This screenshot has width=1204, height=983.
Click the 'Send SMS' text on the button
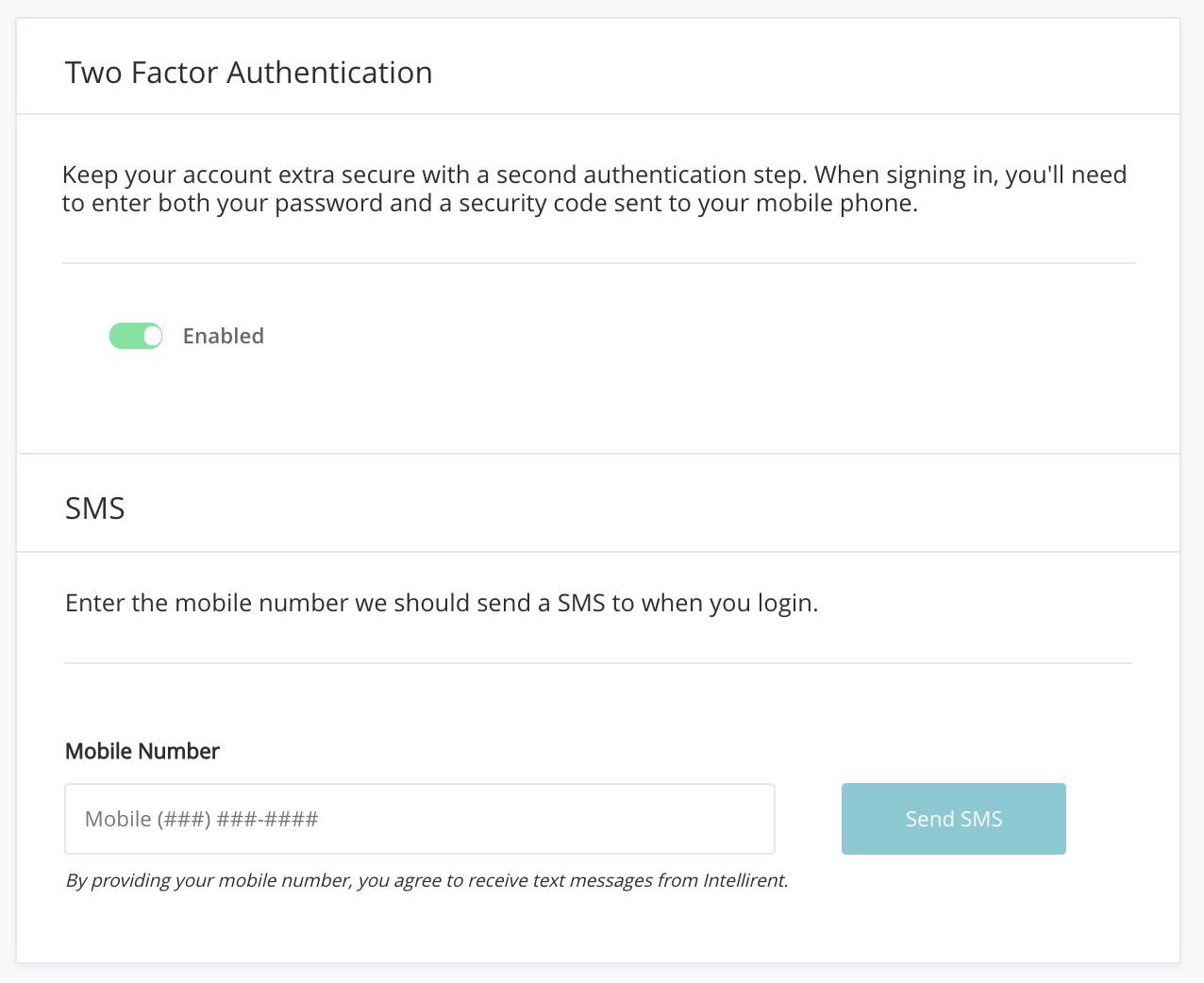954,819
